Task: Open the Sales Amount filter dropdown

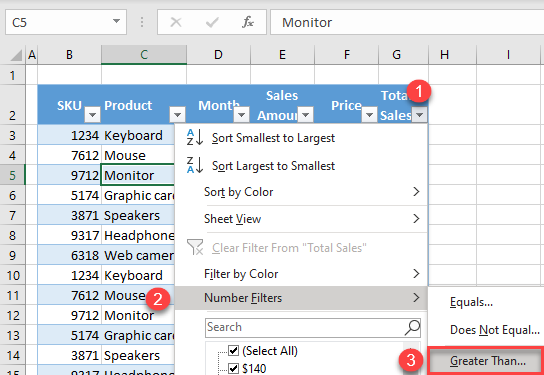Action: [306, 114]
